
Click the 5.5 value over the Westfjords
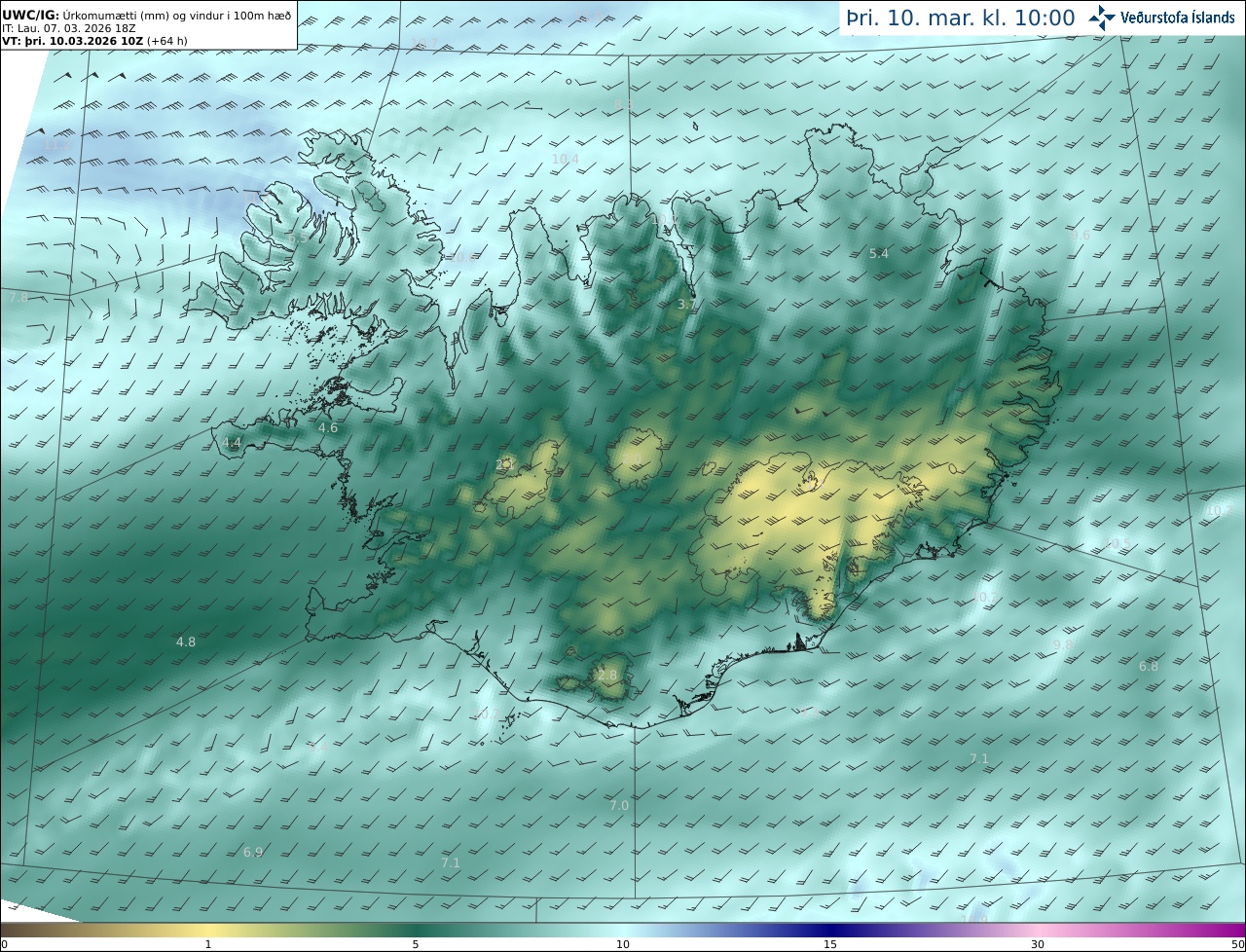(x=297, y=238)
